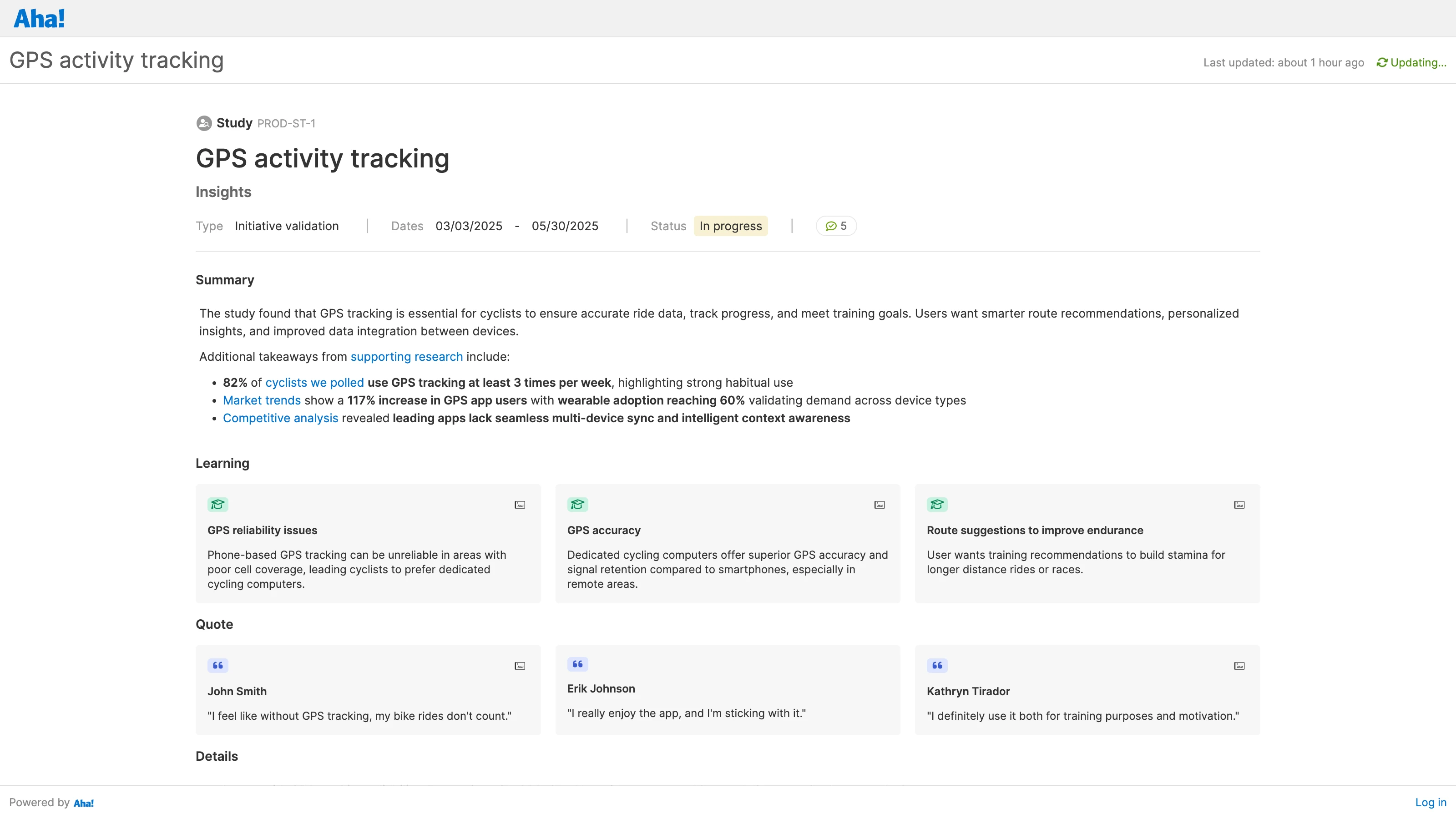The image size is (1456, 819).
Task: Open the Aha! badge on GPS reliability issues card
Action: 520,505
